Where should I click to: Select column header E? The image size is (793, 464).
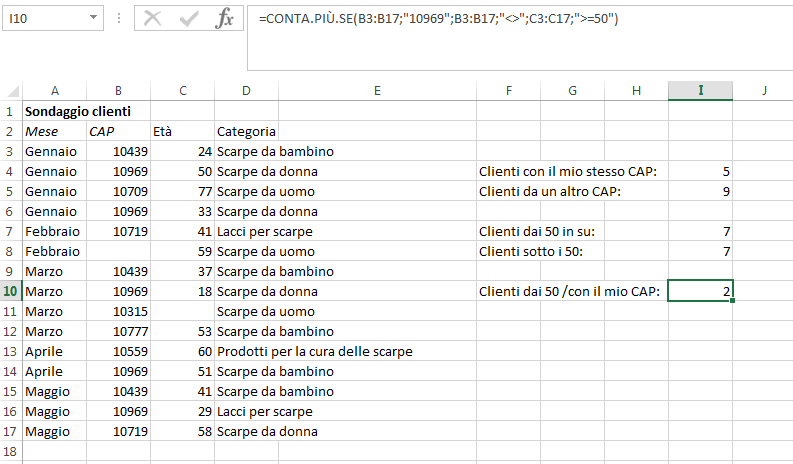tap(377, 91)
